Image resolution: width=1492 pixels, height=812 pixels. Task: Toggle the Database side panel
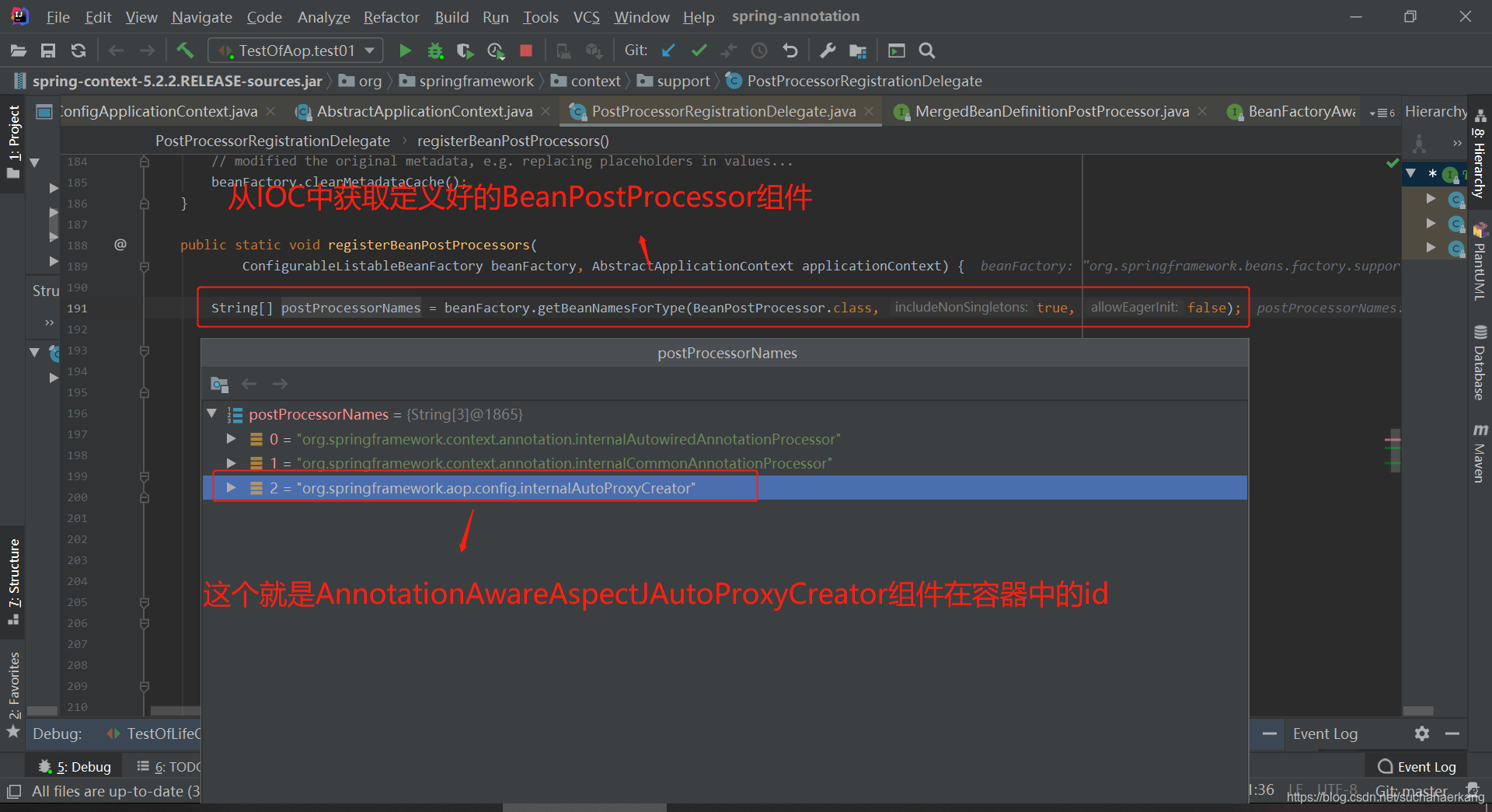(1480, 364)
